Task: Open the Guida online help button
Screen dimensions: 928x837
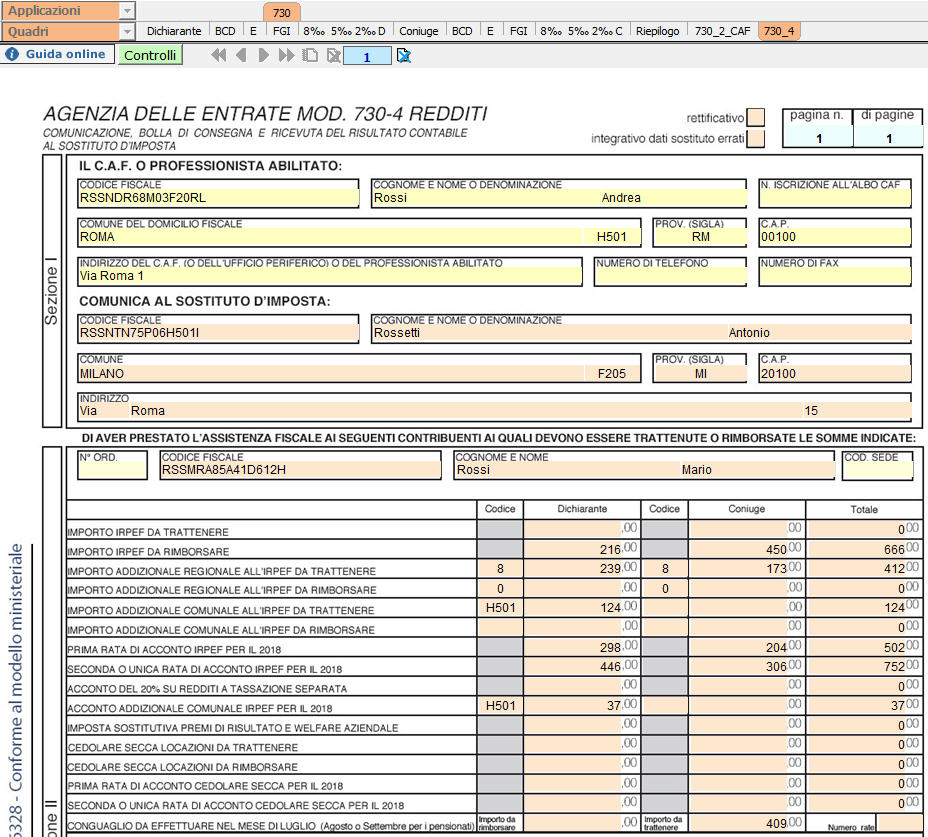Action: 57,54
